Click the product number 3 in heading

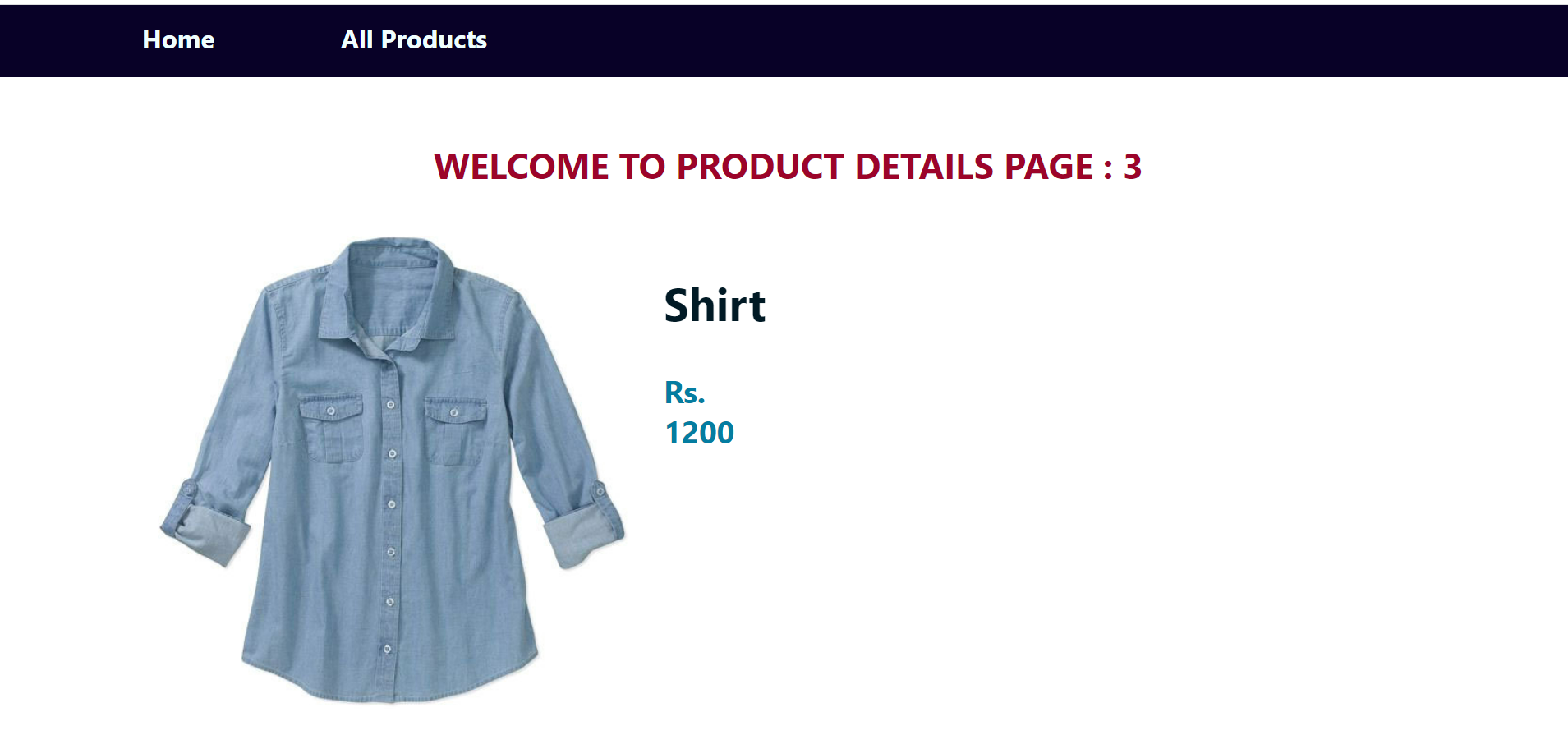pos(1133,167)
